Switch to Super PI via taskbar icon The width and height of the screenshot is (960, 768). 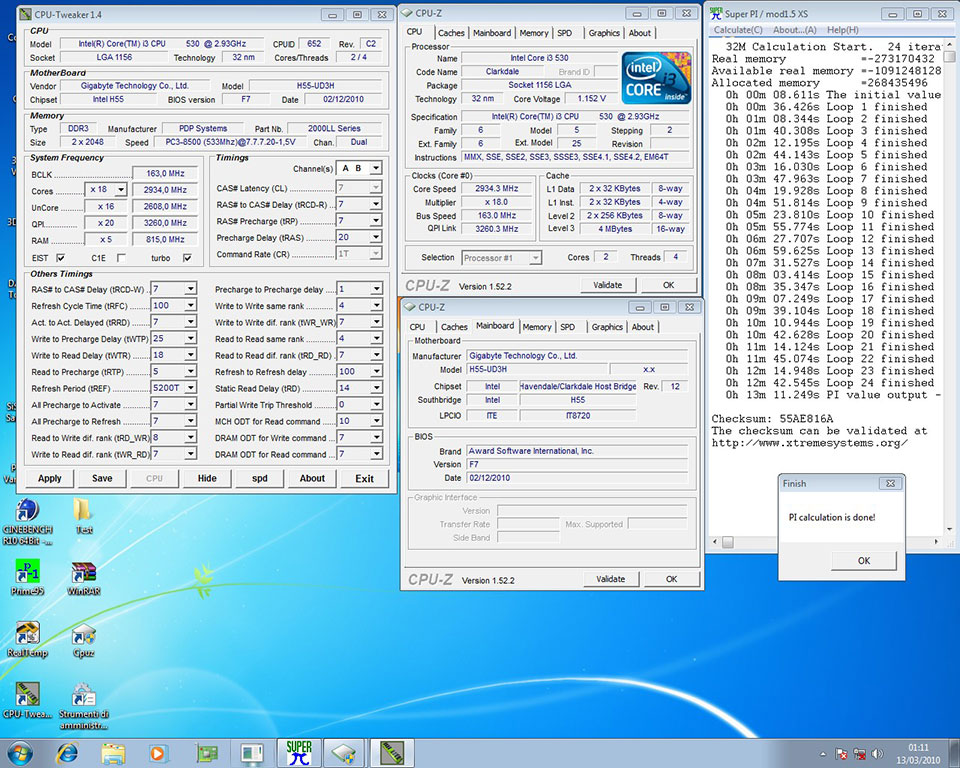299,753
